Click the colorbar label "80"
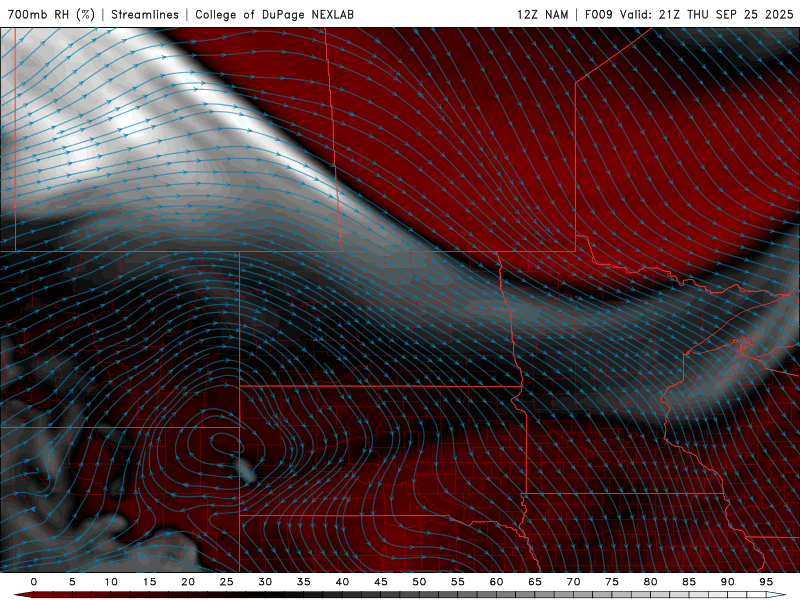 (651, 582)
